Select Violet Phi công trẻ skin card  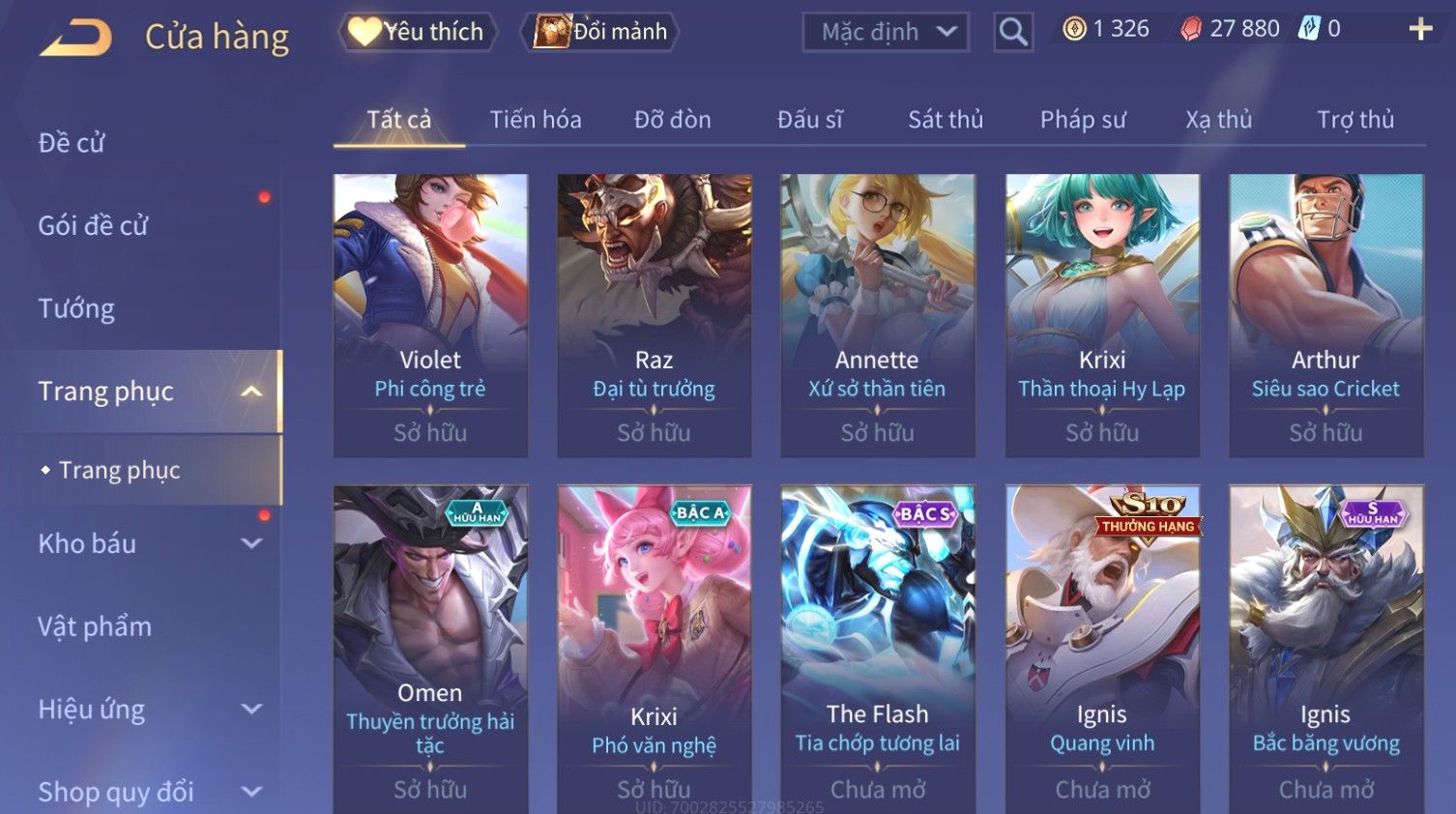point(430,315)
